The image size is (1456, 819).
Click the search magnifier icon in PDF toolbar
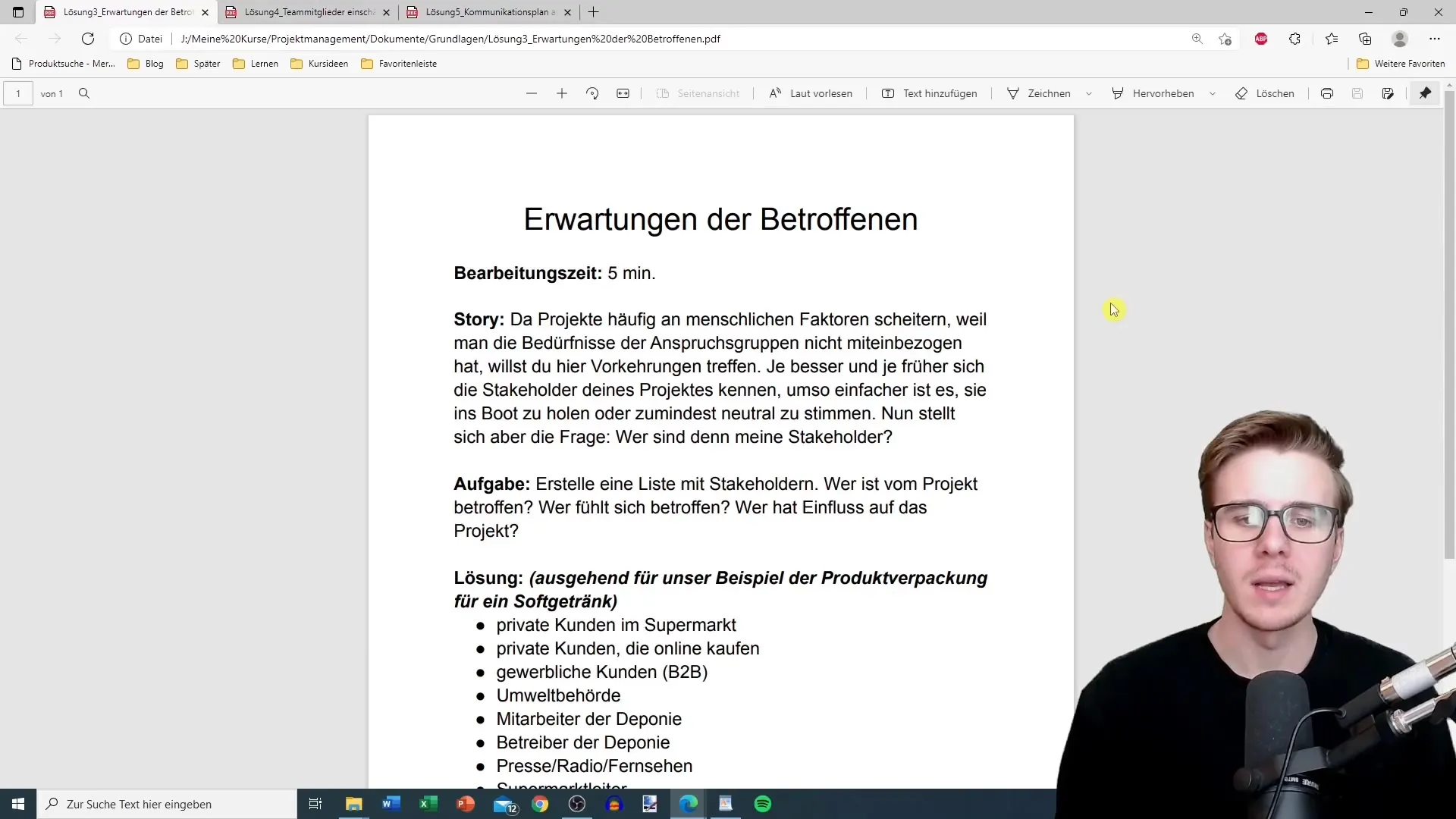(84, 93)
